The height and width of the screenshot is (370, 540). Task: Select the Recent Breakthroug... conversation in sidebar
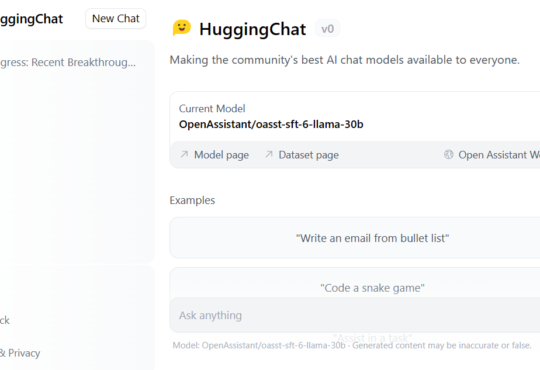[x=68, y=62]
